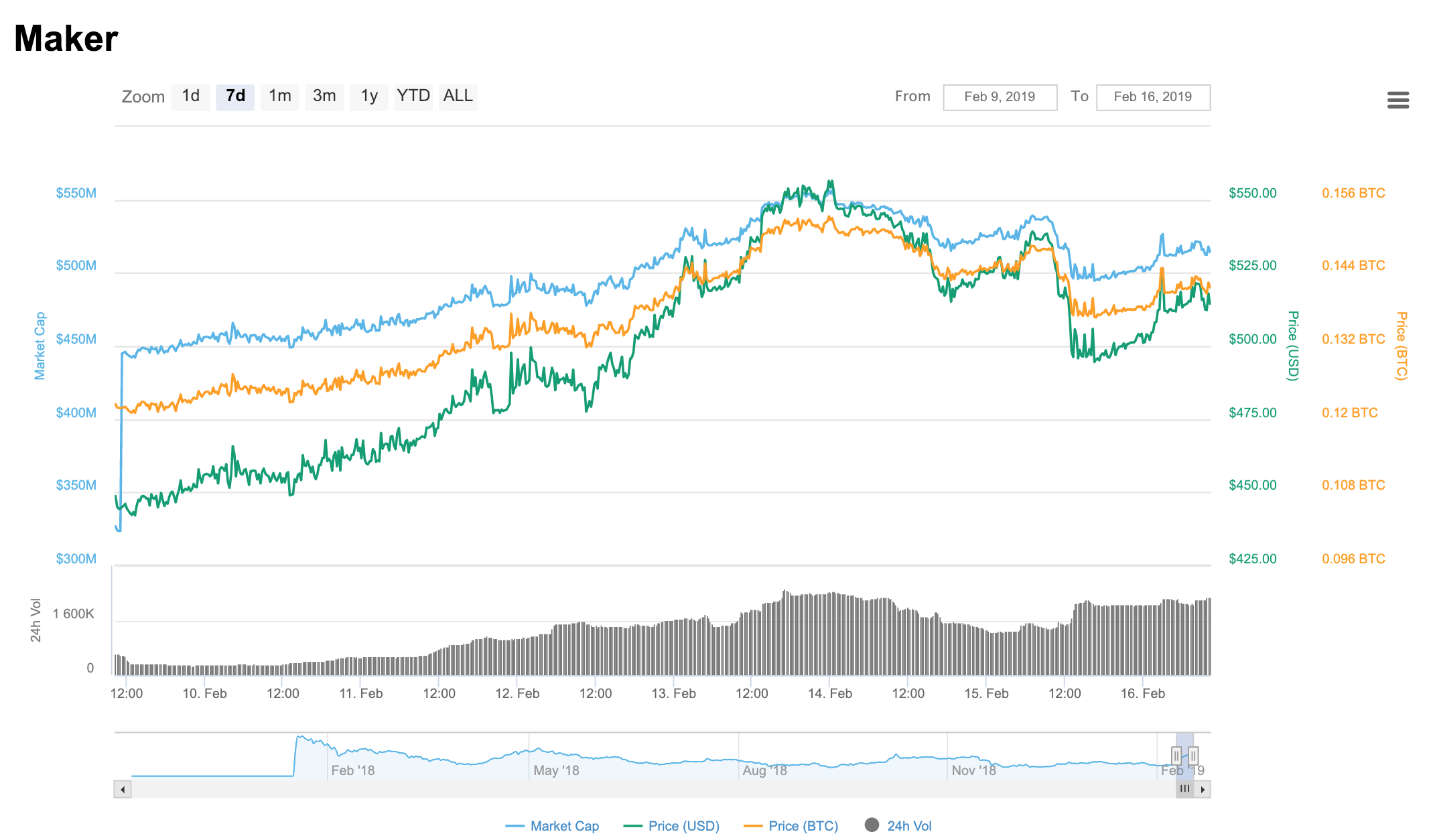Click the left navigator range handle
This screenshot has width=1431, height=840.
coord(1176,756)
